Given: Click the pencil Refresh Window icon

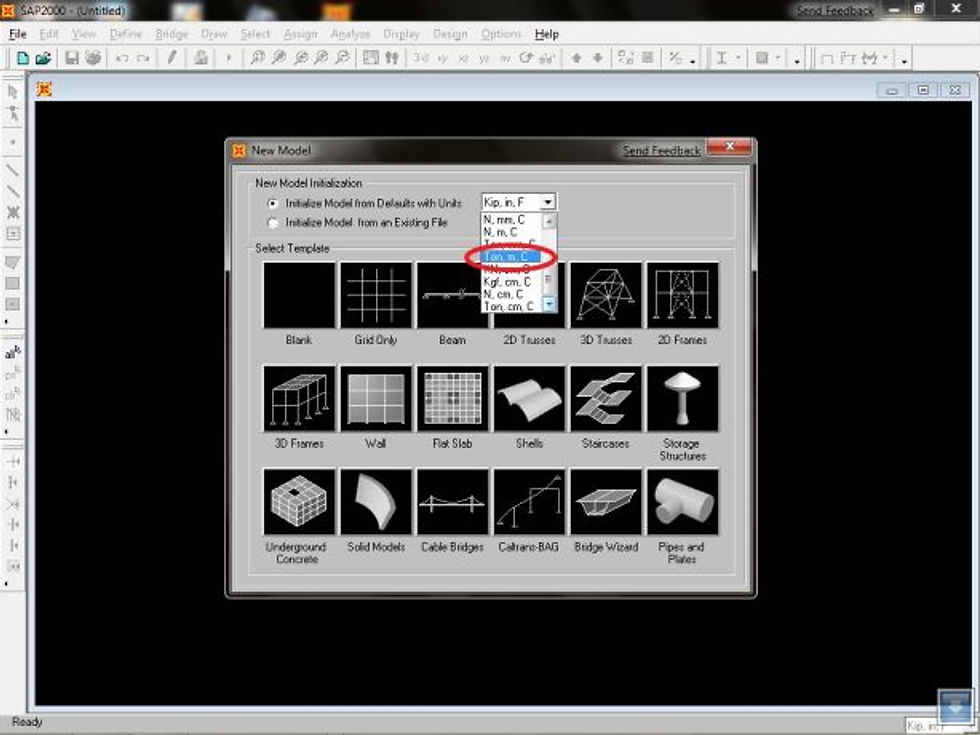Looking at the screenshot, I should click(171, 58).
